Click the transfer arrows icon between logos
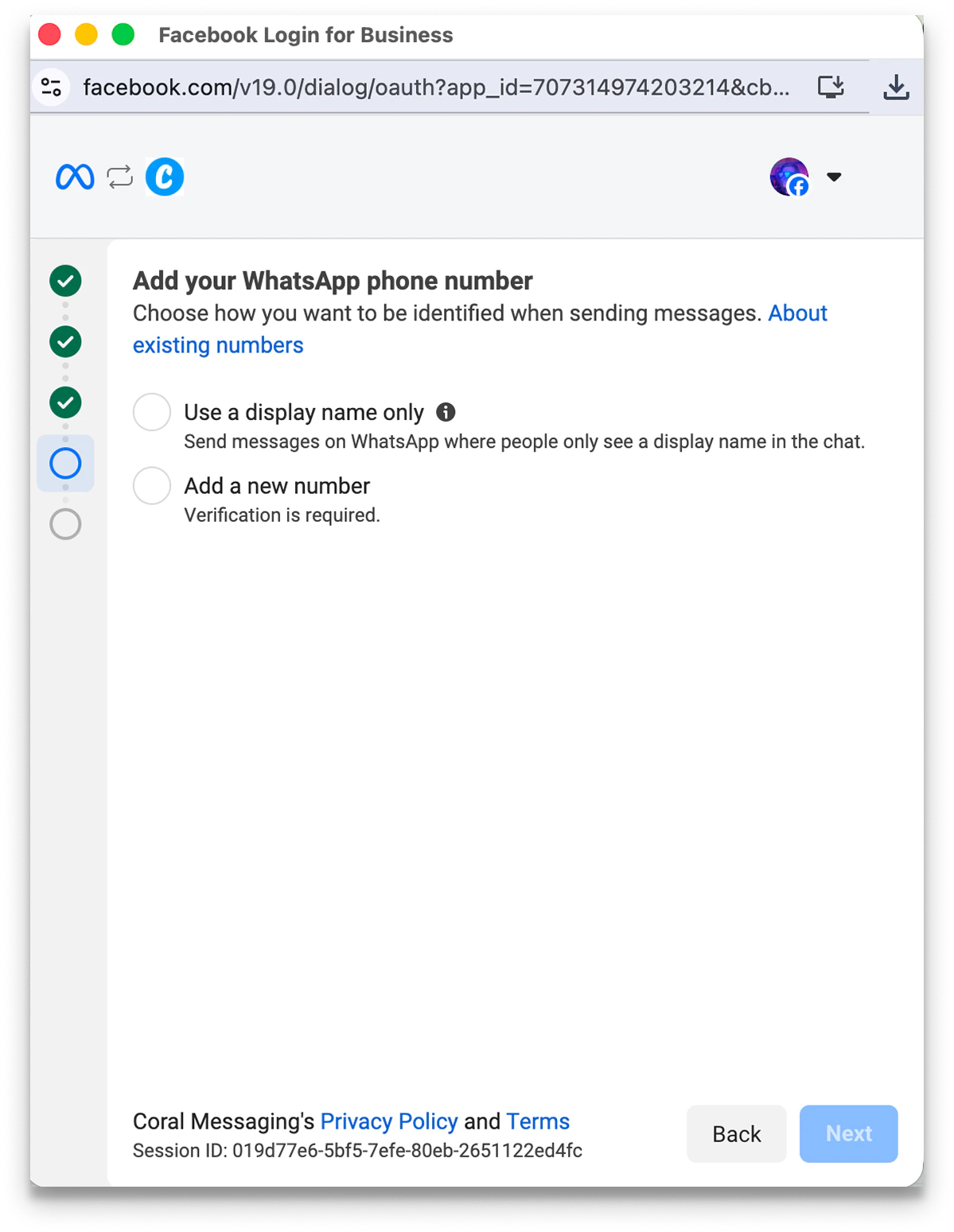This screenshot has height=1232, width=954. click(118, 176)
